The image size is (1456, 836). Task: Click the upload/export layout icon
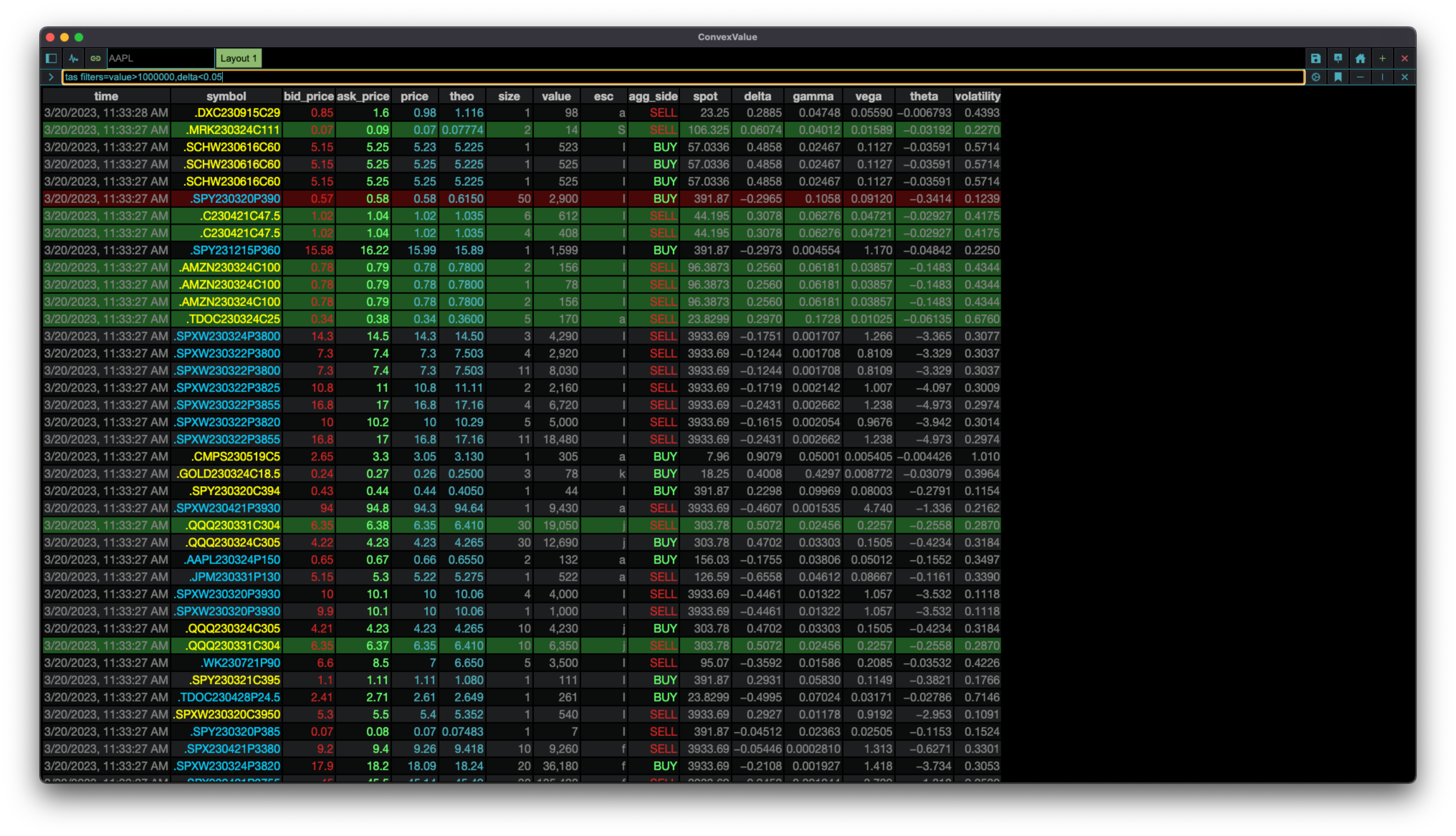[1338, 58]
